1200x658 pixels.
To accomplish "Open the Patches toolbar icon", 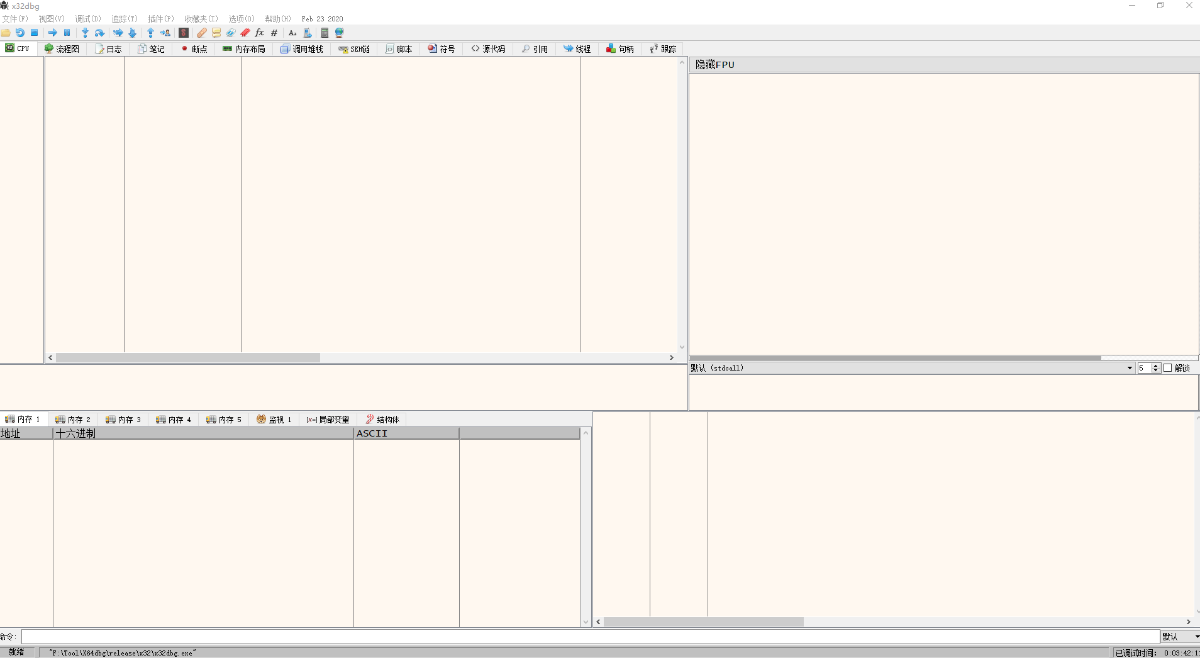I will (x=202, y=33).
